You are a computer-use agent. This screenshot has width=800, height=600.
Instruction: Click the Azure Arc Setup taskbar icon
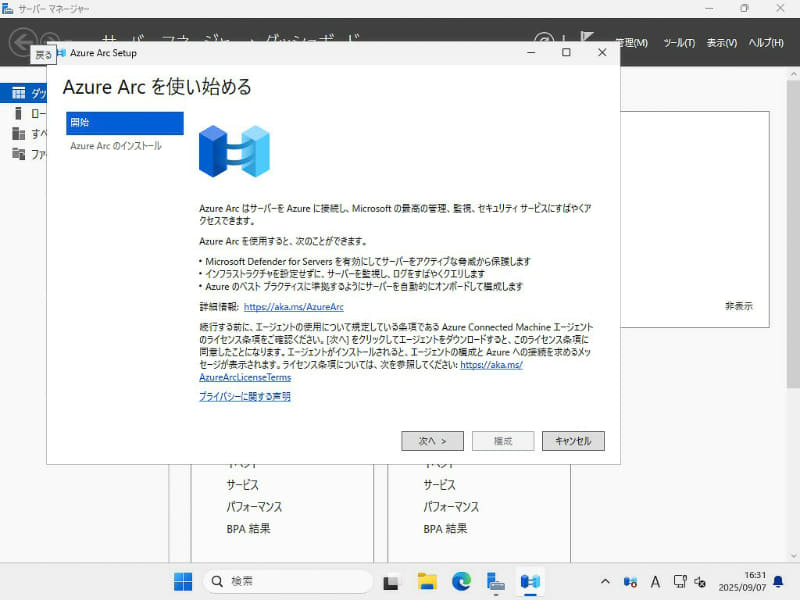point(530,580)
